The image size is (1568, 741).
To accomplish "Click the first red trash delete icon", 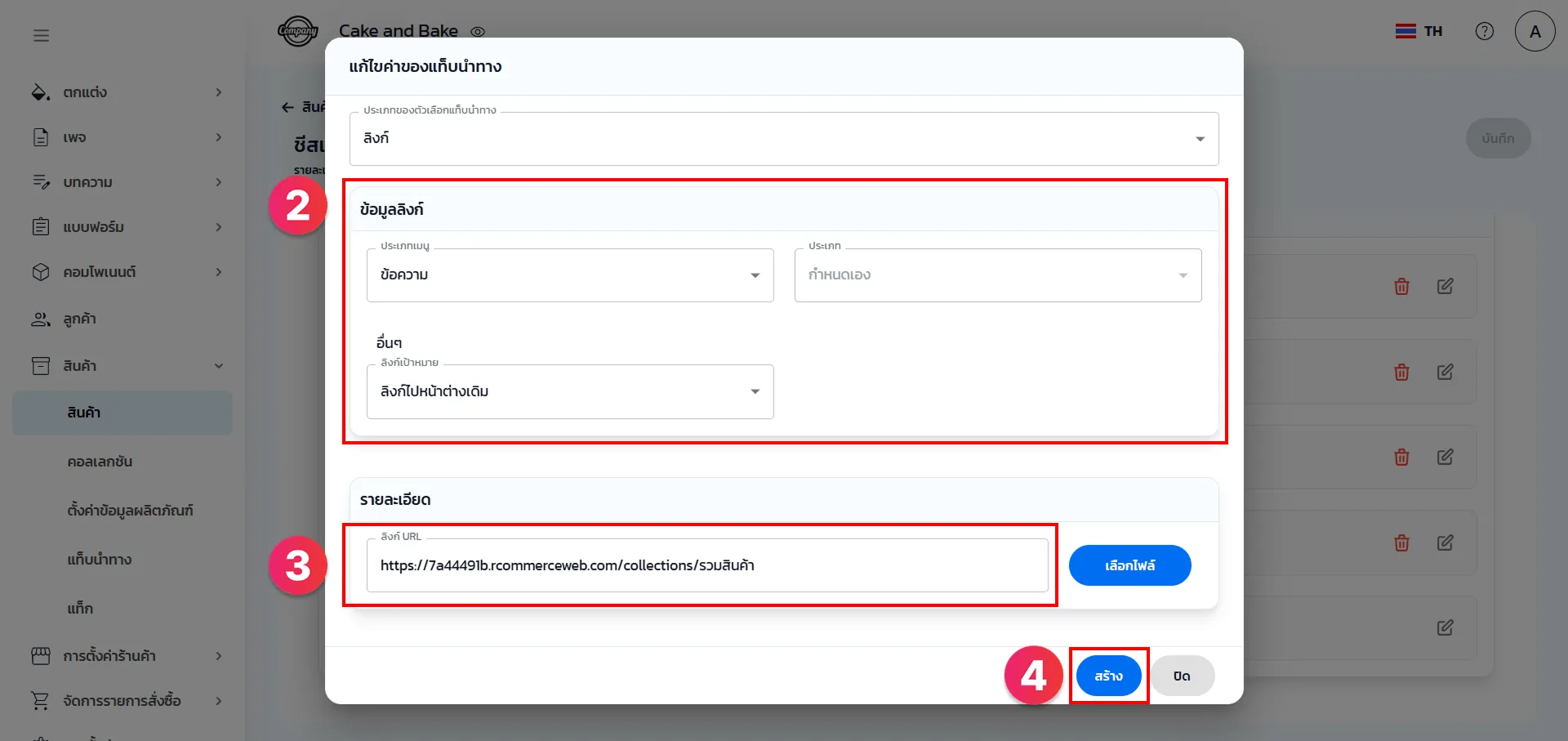I will [1401, 287].
